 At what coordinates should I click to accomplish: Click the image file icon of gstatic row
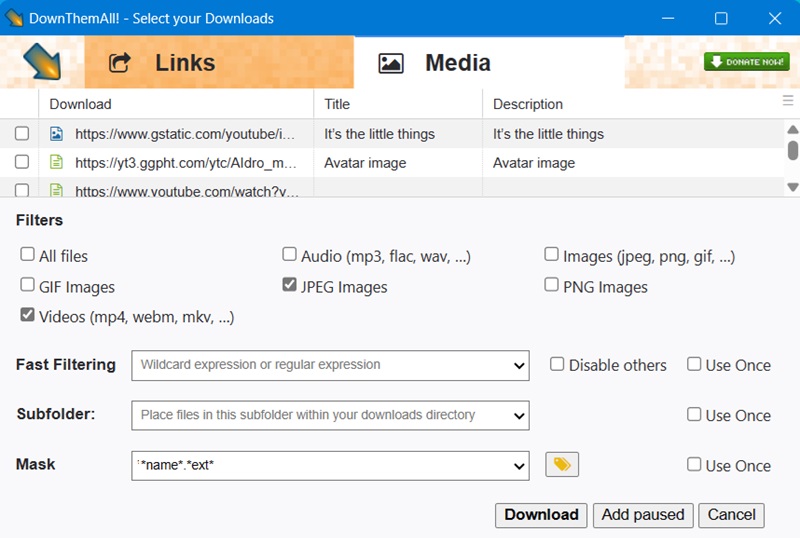pyautogui.click(x=56, y=134)
